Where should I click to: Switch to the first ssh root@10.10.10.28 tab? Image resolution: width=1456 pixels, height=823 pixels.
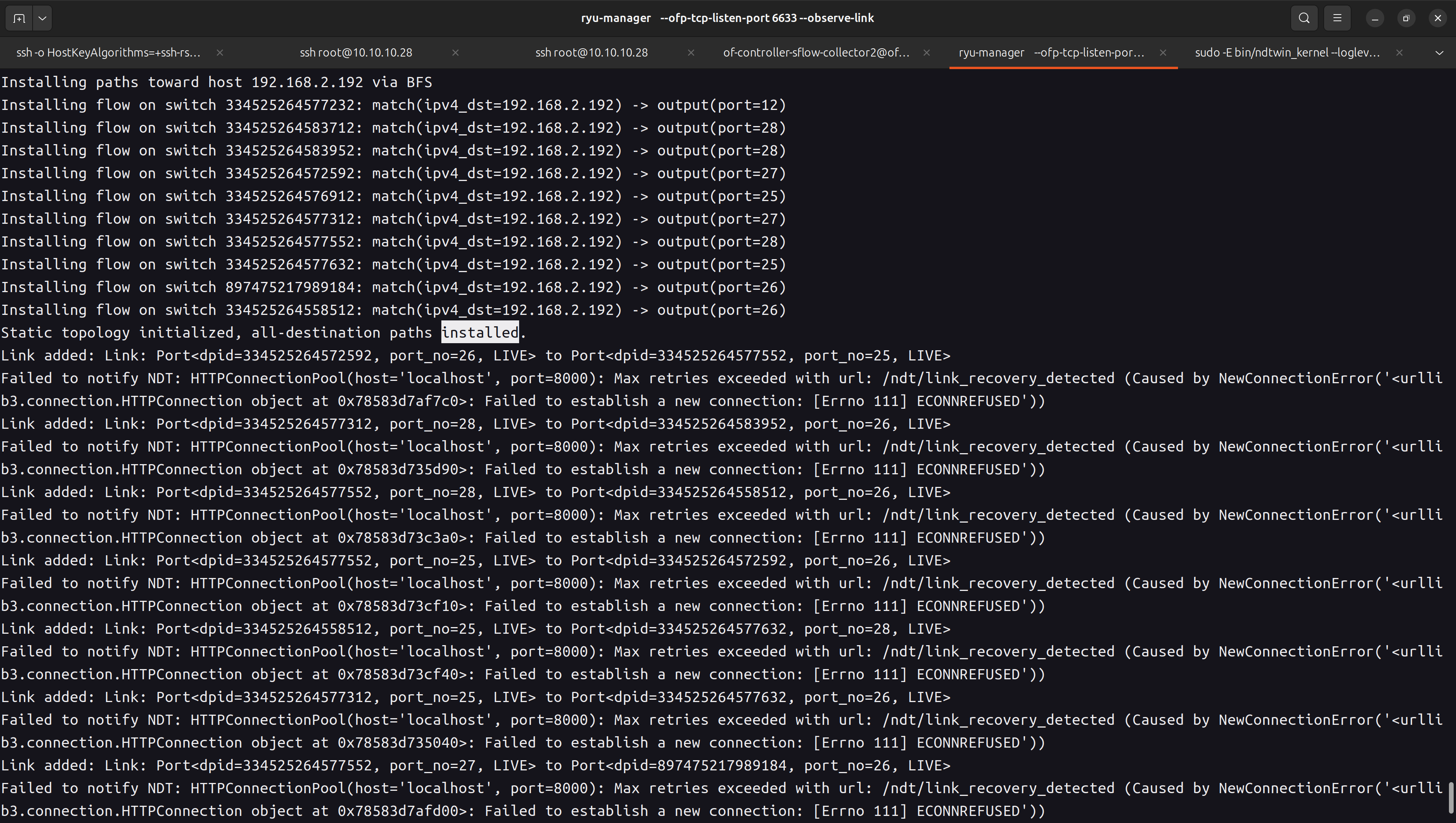click(355, 53)
